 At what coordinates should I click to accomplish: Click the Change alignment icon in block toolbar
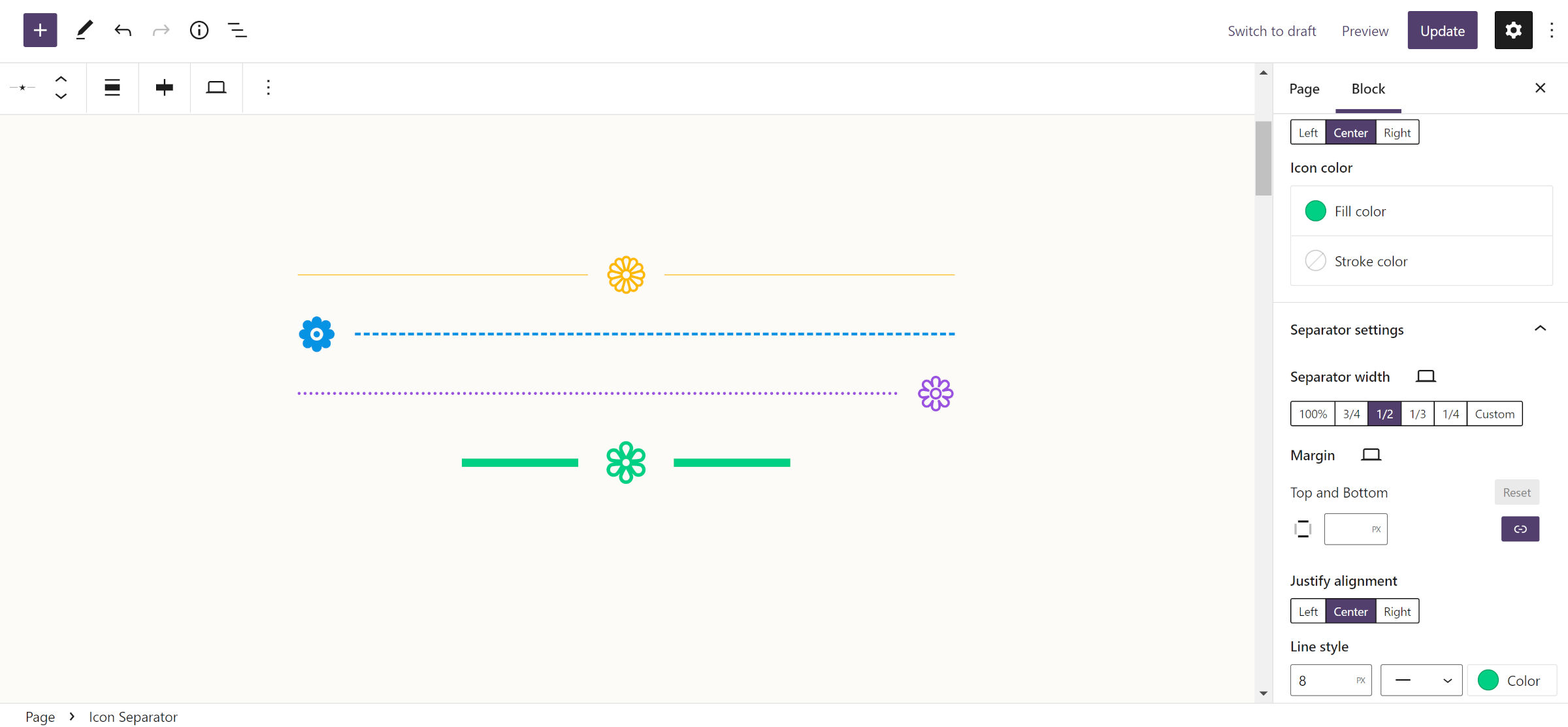pos(112,87)
